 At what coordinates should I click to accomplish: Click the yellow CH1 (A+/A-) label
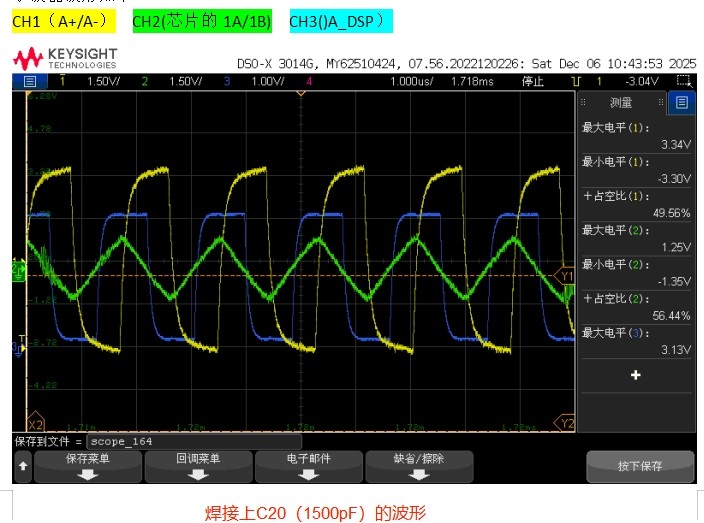[64, 21]
